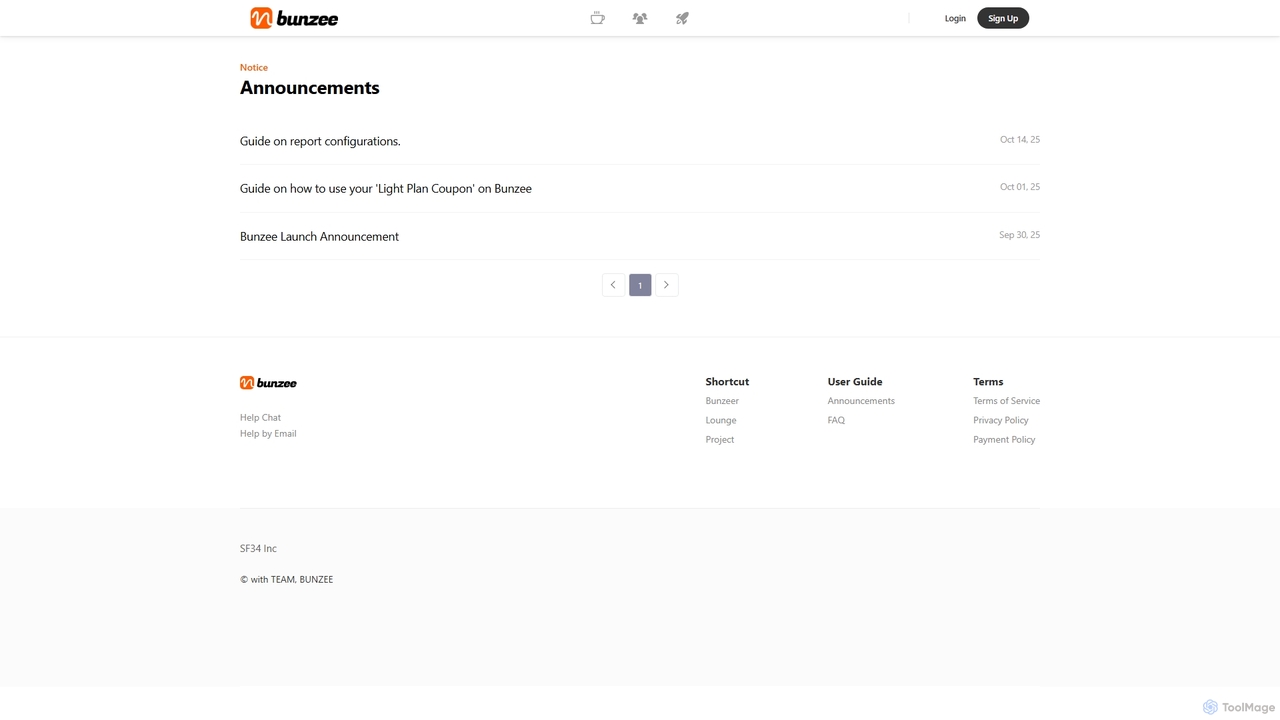Click the 'Terms' footer heading
Screen dimensions: 1280x720
tap(988, 381)
